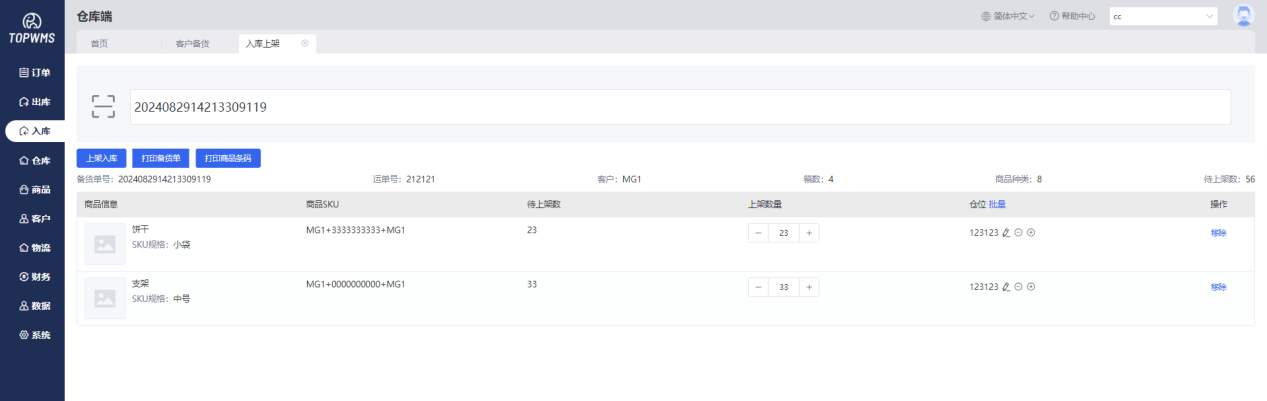Remove location minus icon in 饼干 row
The height and width of the screenshot is (401, 1267).
[x=1018, y=233]
